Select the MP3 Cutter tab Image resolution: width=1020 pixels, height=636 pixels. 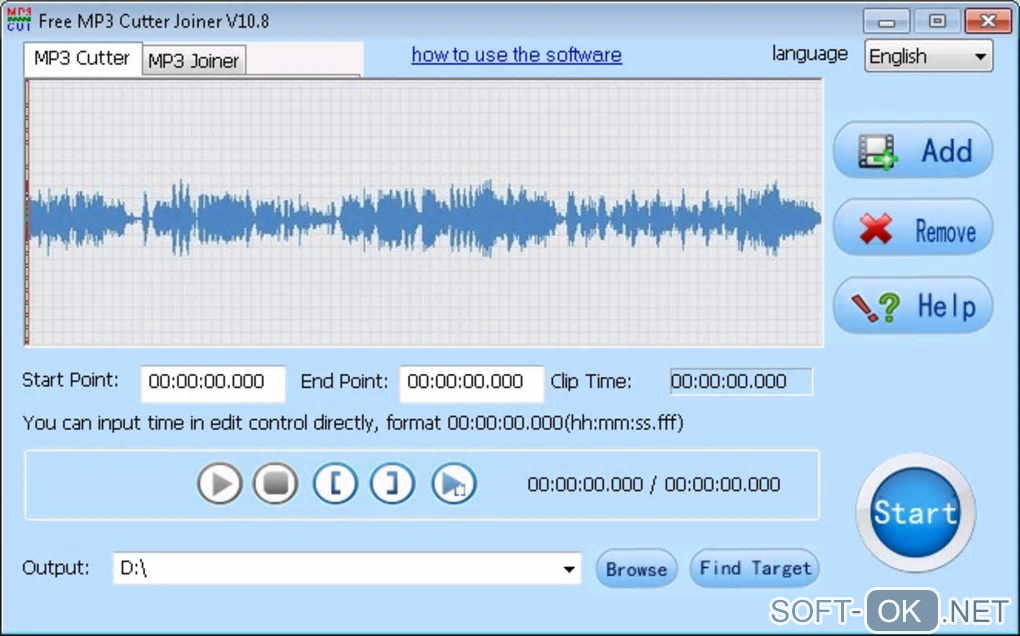(x=82, y=59)
